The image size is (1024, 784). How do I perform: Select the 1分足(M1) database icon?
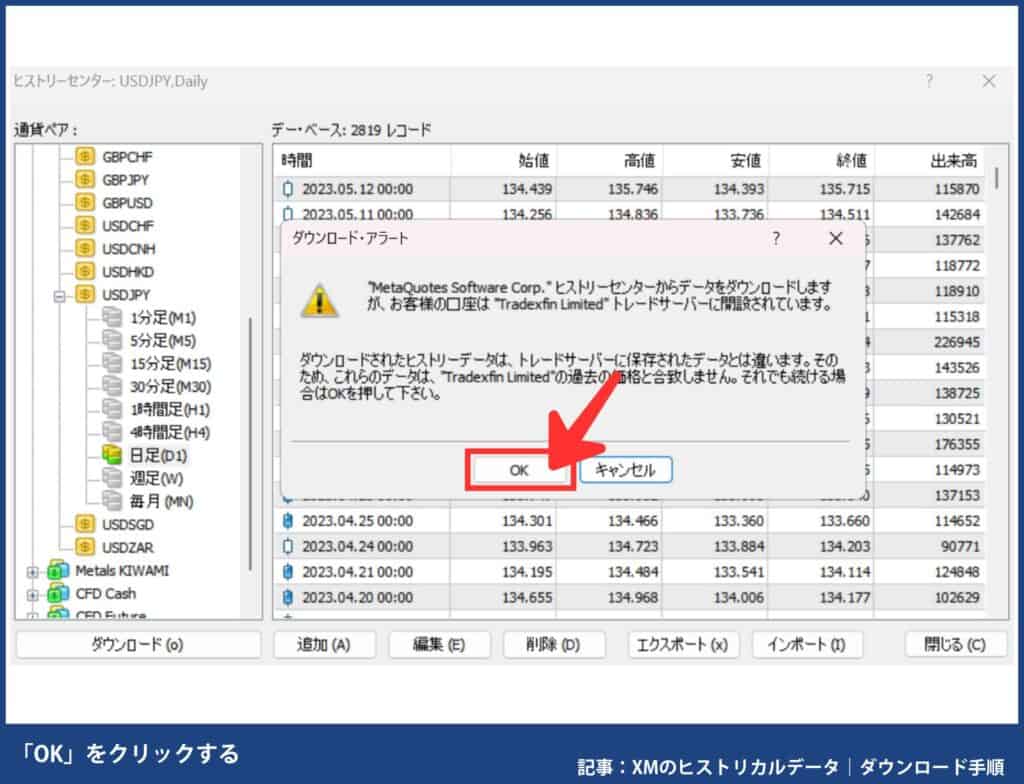pos(112,318)
